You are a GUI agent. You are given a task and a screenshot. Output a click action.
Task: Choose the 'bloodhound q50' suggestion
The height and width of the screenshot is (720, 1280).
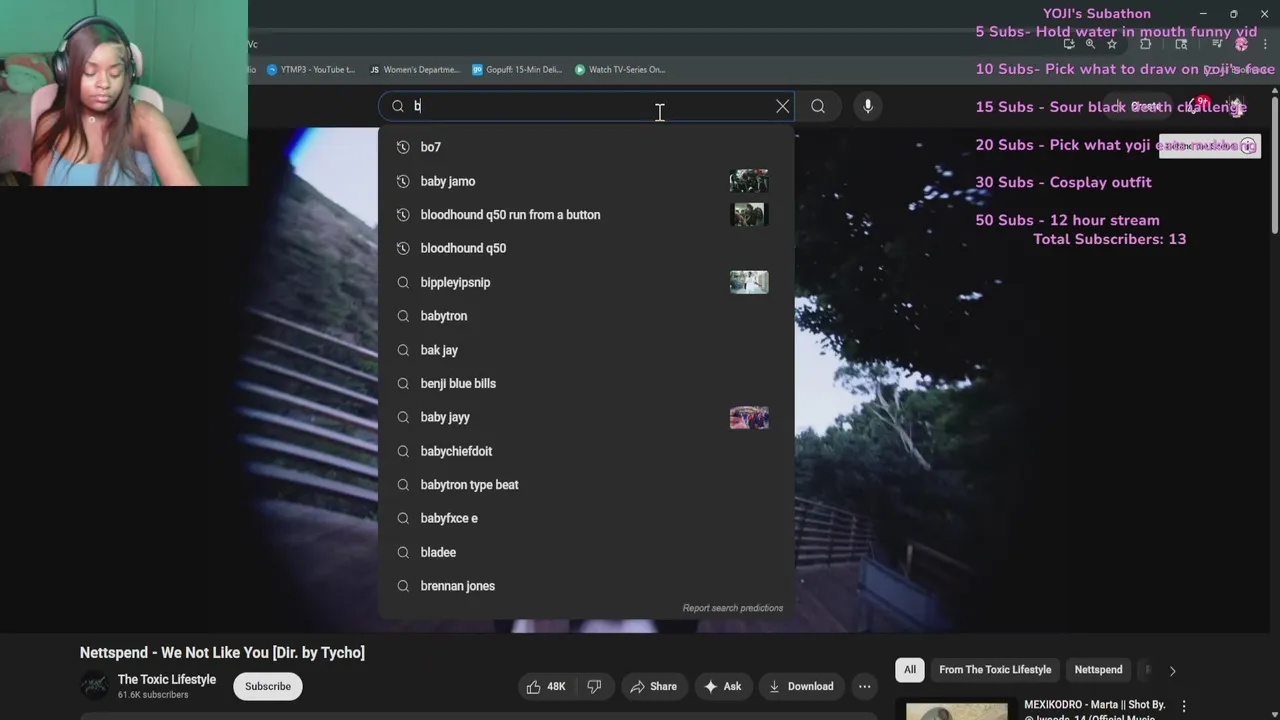tap(586, 248)
